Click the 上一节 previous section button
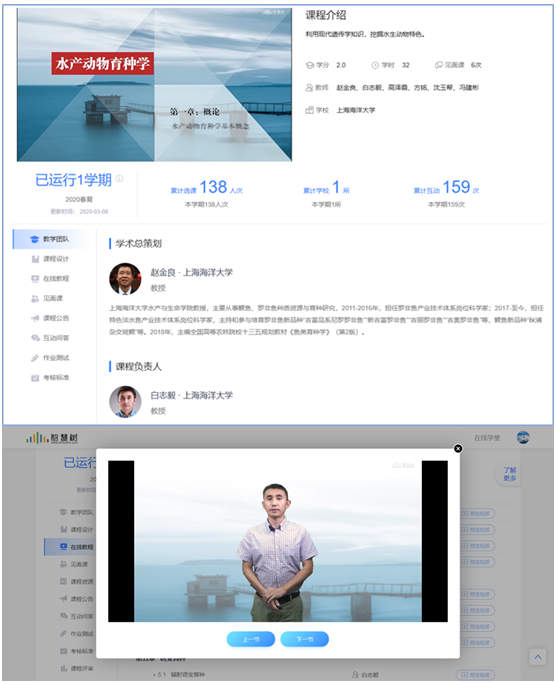The width and height of the screenshot is (556, 682). point(251,639)
